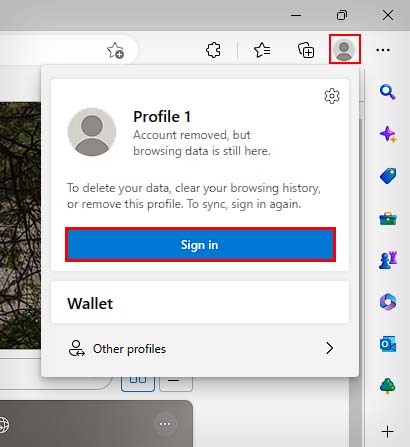Restore down the Edge window
The image size is (410, 447).
tap(342, 15)
